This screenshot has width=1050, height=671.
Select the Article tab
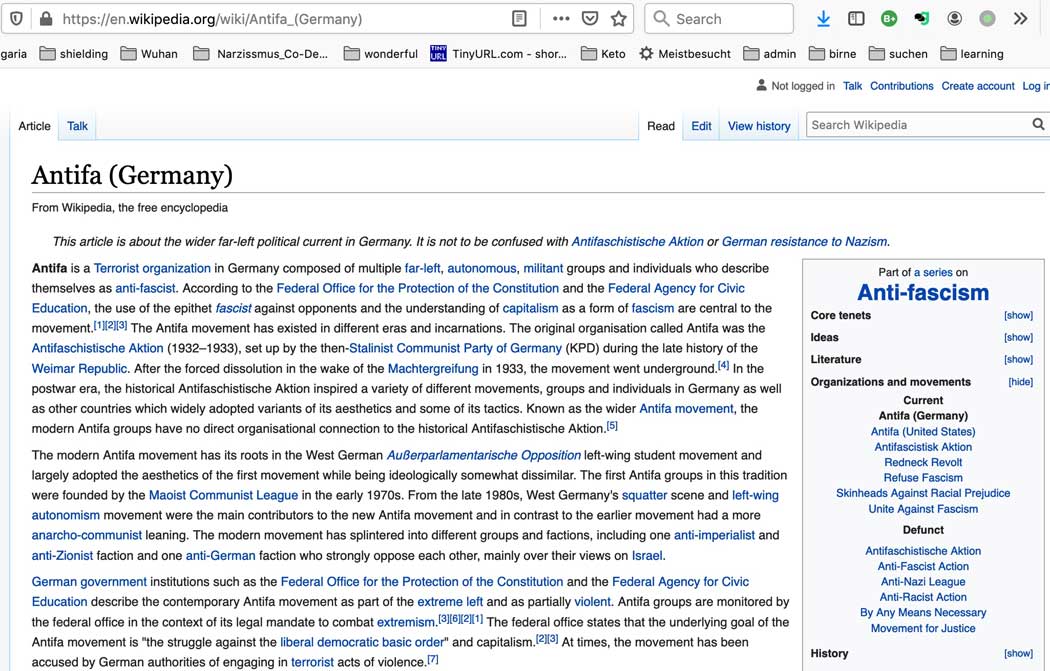[34, 126]
